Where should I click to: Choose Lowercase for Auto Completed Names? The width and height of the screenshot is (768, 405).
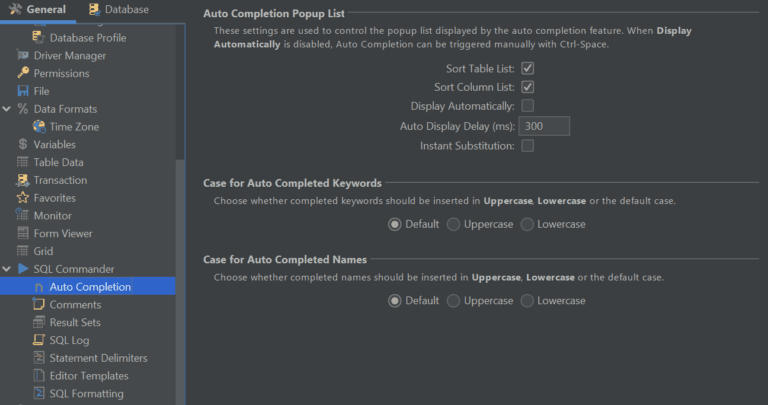[x=528, y=300]
